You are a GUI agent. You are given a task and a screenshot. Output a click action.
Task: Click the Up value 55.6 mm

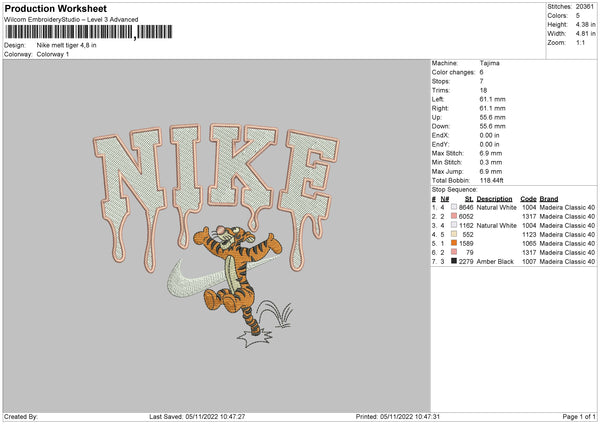(492, 117)
